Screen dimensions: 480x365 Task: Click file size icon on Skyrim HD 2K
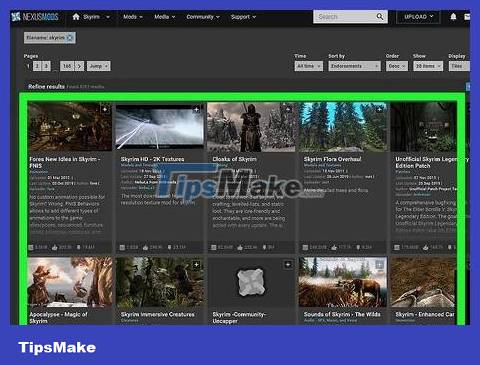coord(122,247)
